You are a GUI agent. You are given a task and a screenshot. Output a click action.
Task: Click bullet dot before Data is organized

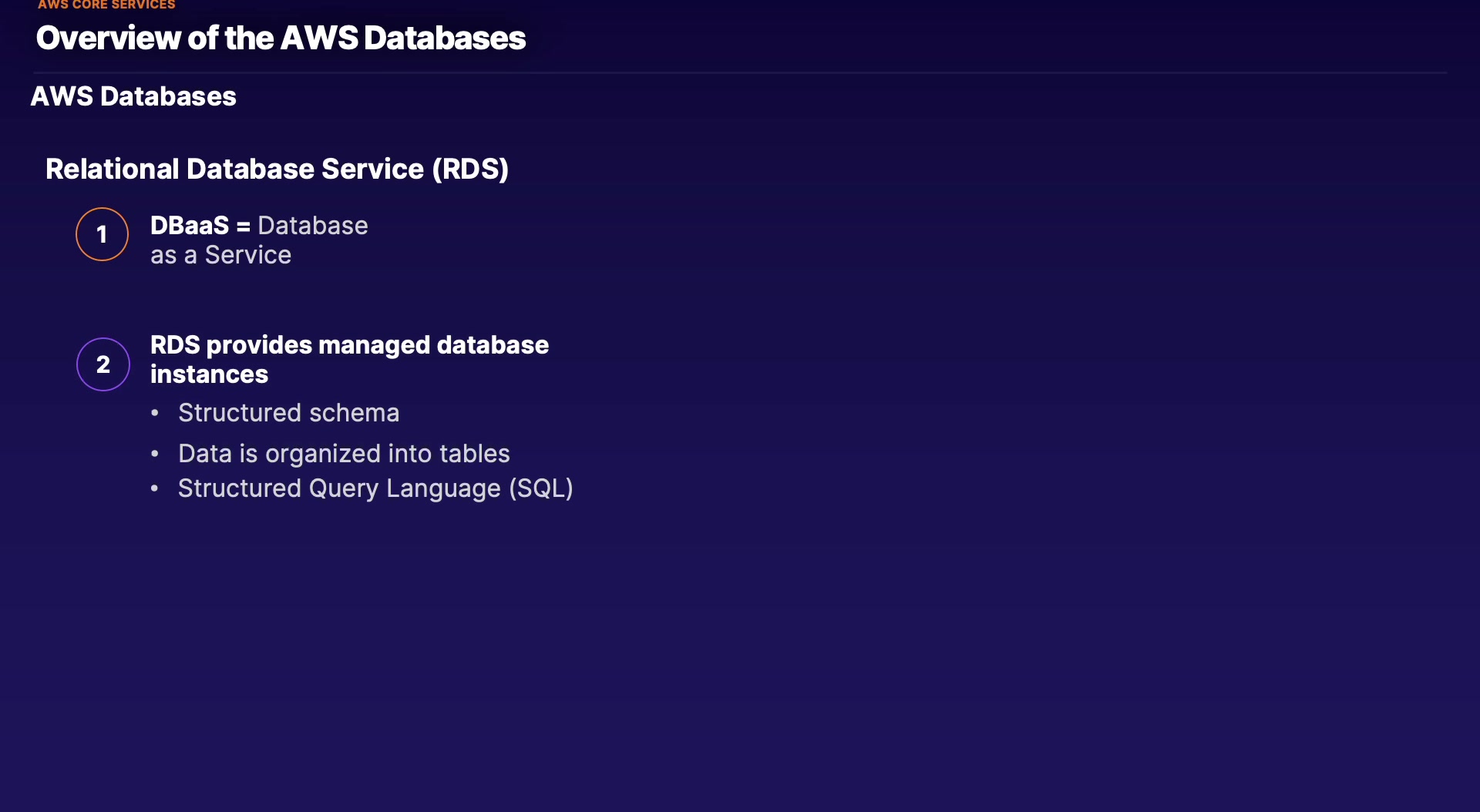pos(155,455)
